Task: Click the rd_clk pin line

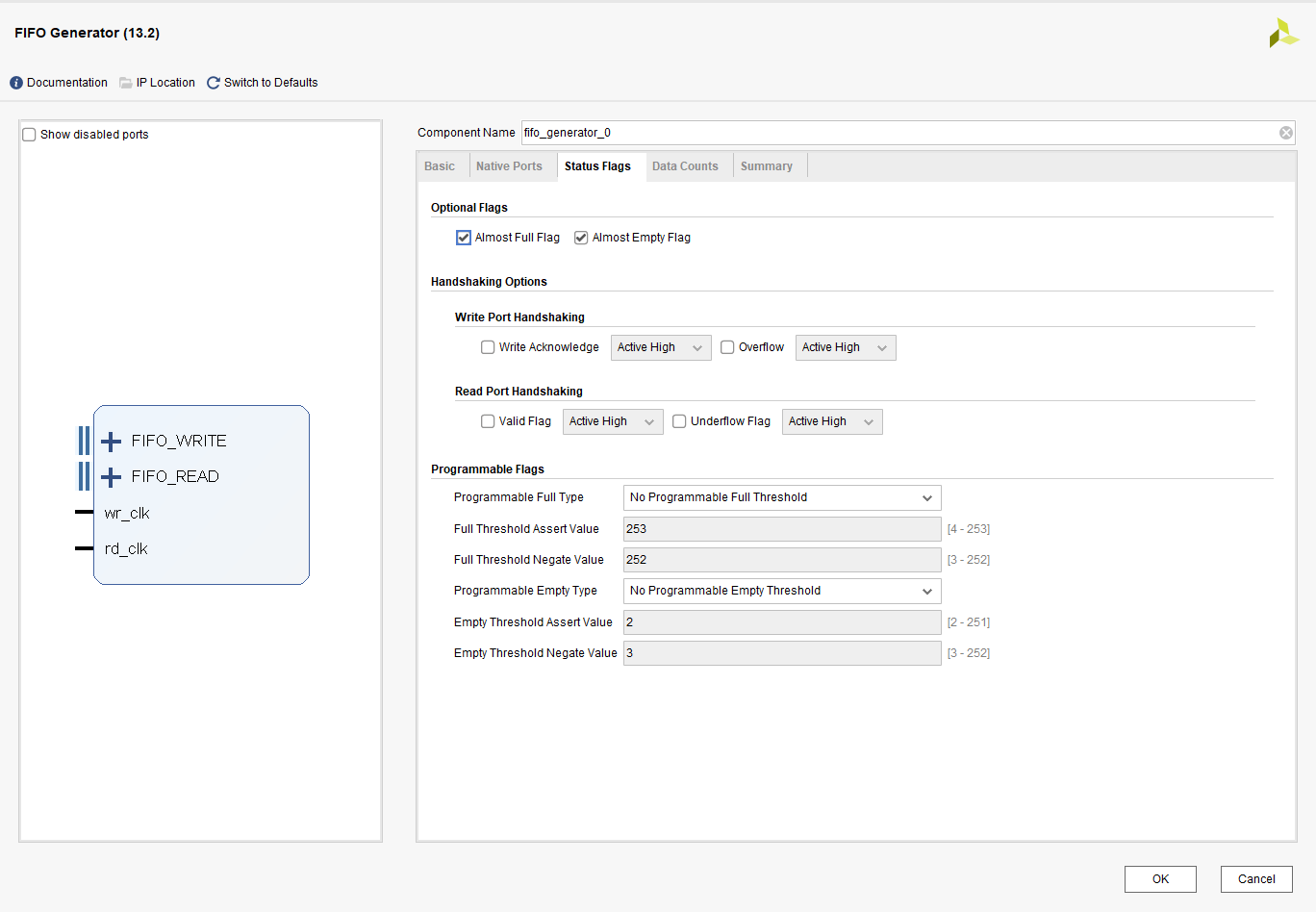Action: (x=85, y=548)
